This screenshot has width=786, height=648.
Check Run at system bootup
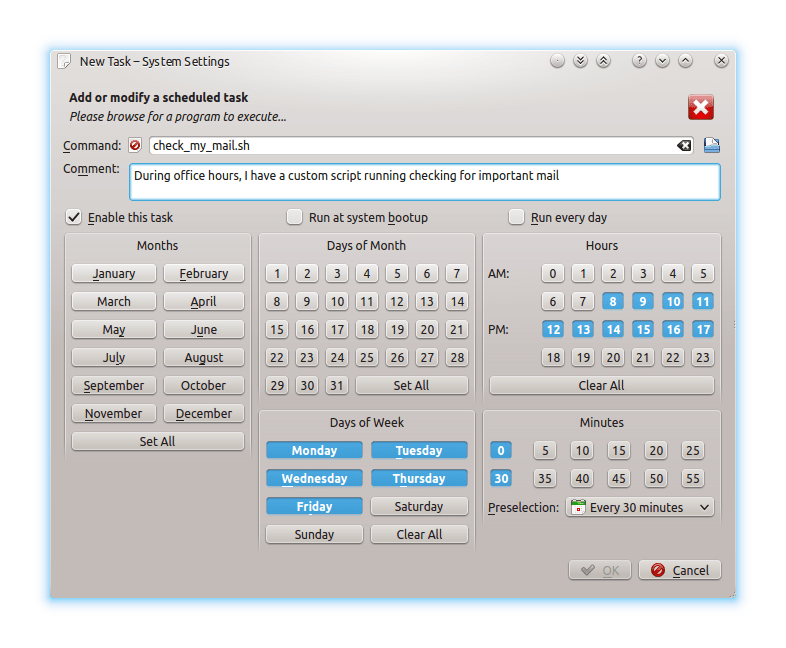pos(294,218)
